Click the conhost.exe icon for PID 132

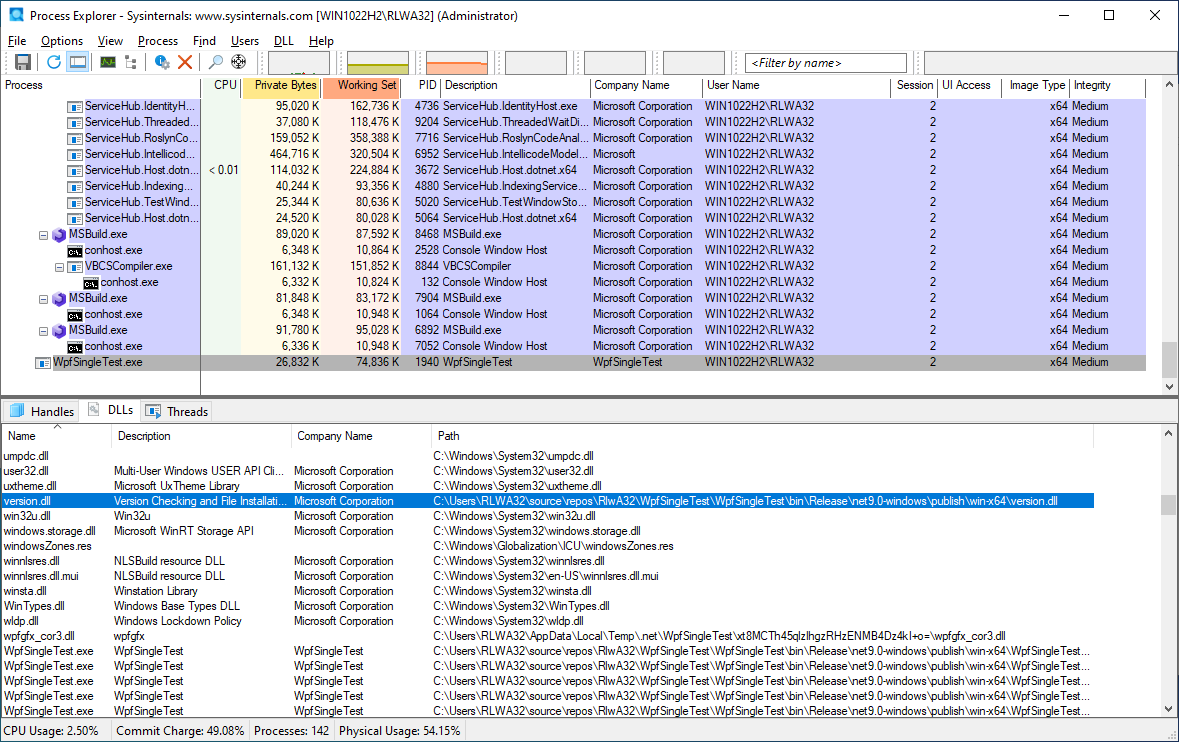point(91,283)
